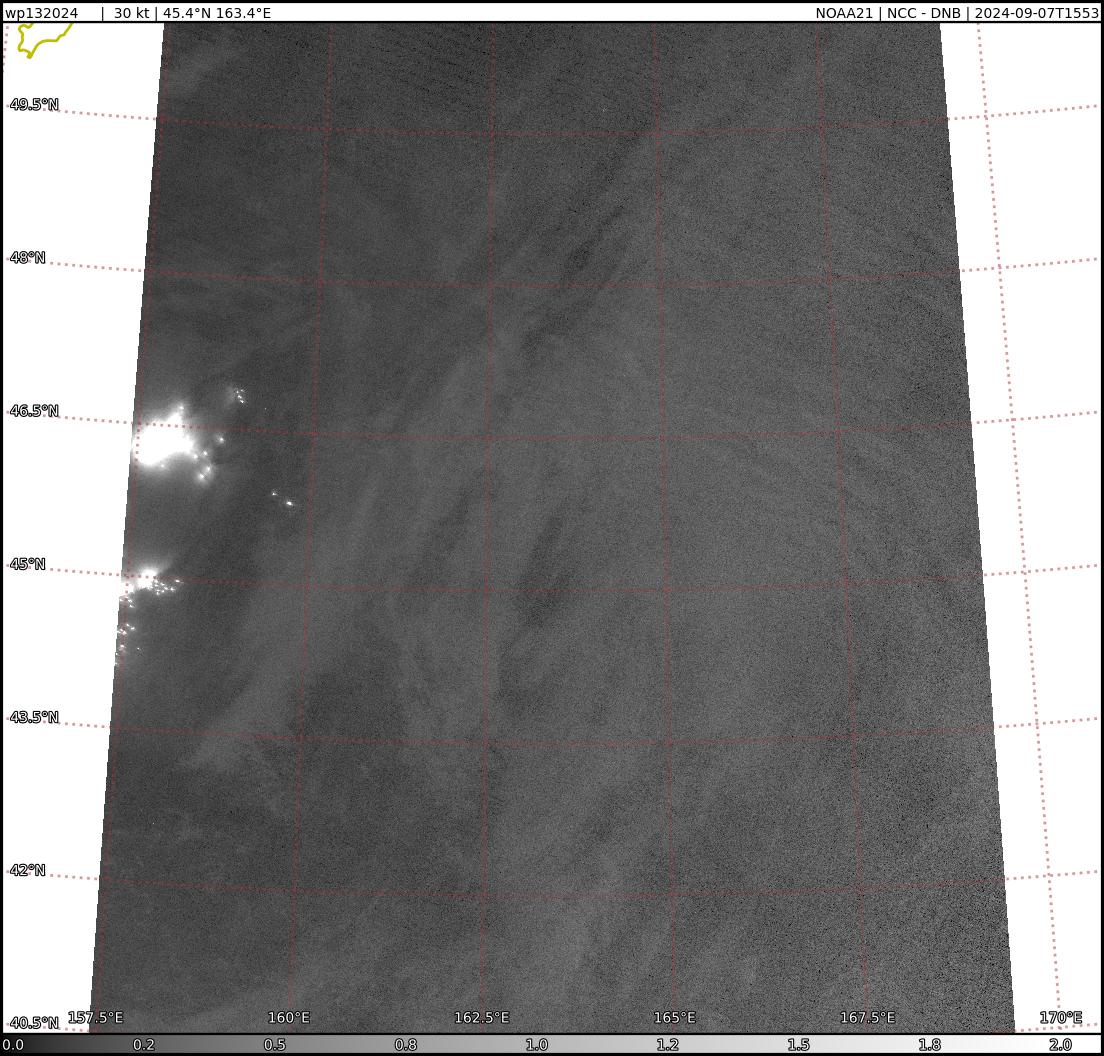Screen dimensions: 1104x1056
Task: Click the 49.5°N latitude label
Action: point(34,105)
